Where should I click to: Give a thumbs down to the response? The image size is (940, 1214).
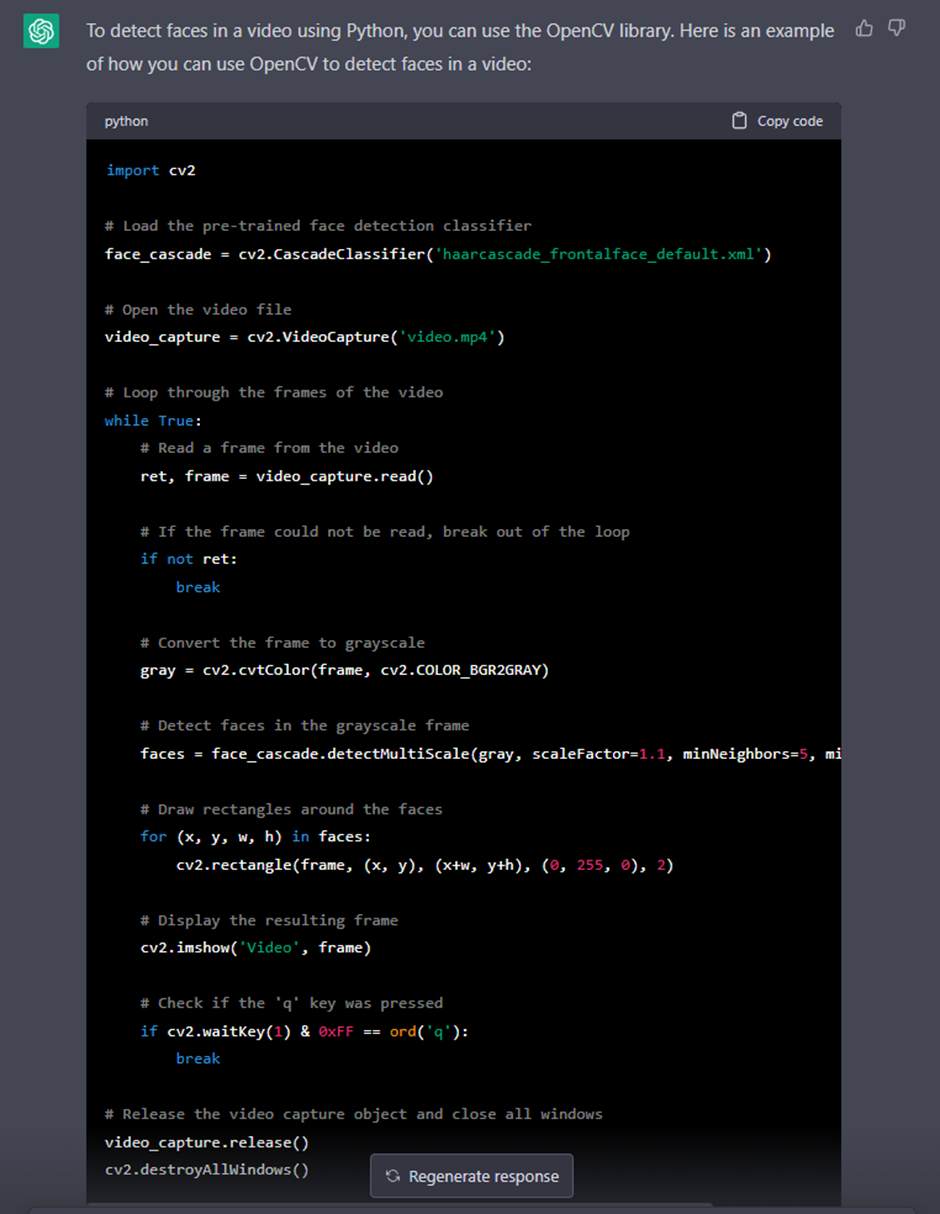(x=896, y=29)
